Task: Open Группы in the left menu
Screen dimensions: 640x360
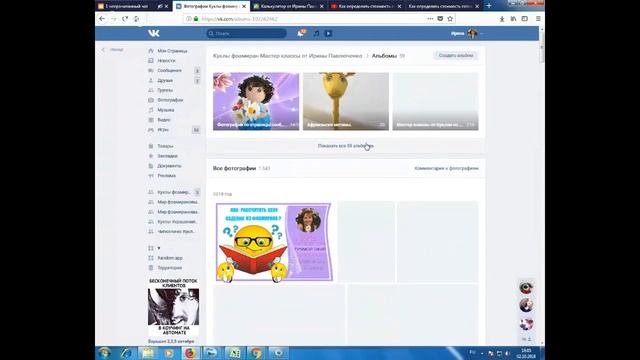Action: (x=165, y=90)
